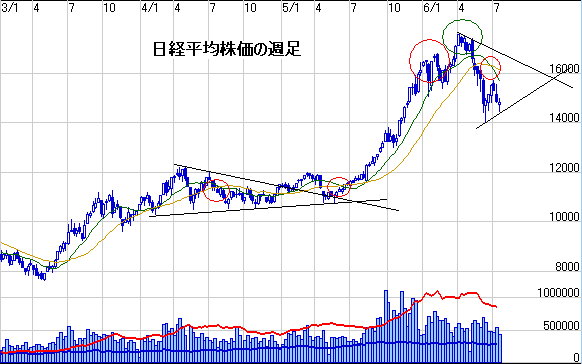This screenshot has height=364, width=582.
Task: Select the 4/1 date label
Action: click(150, 8)
